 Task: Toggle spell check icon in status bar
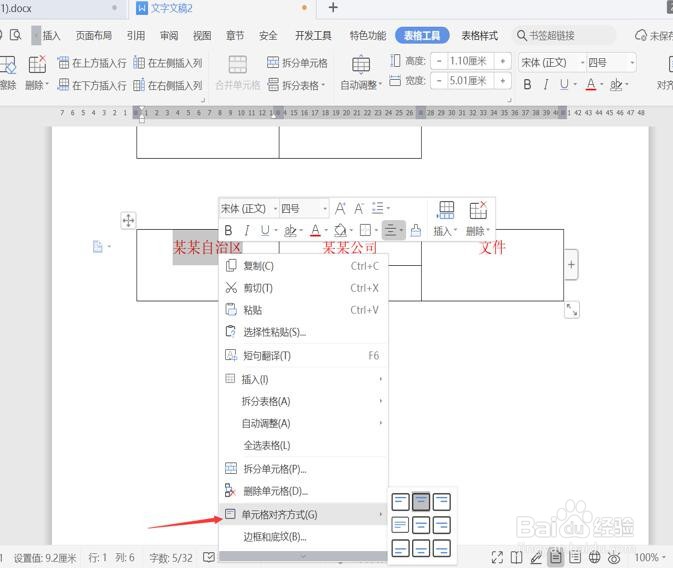point(209,557)
